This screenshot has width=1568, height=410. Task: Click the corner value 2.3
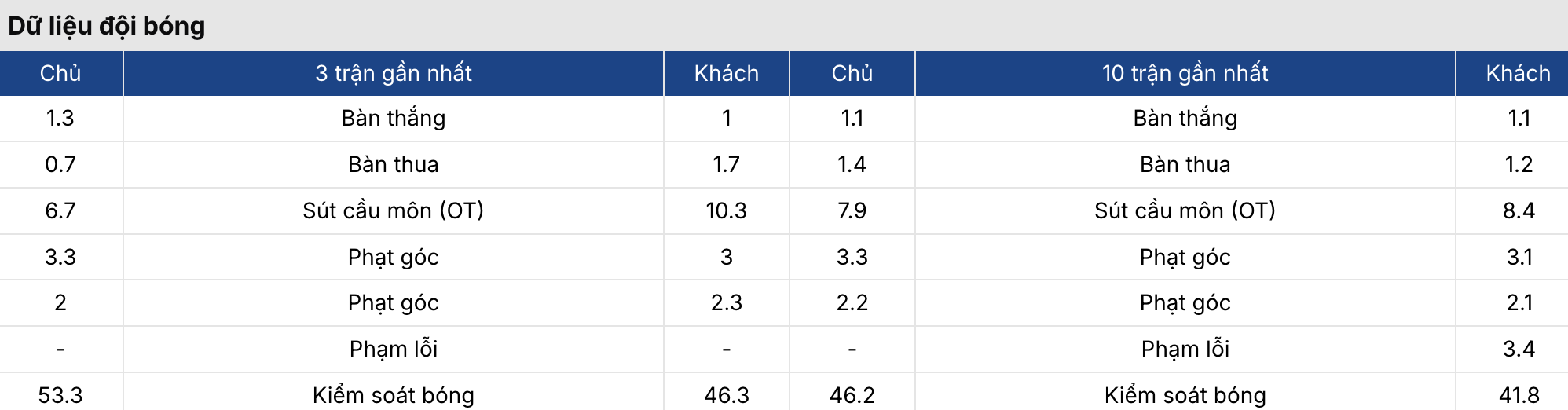726,302
